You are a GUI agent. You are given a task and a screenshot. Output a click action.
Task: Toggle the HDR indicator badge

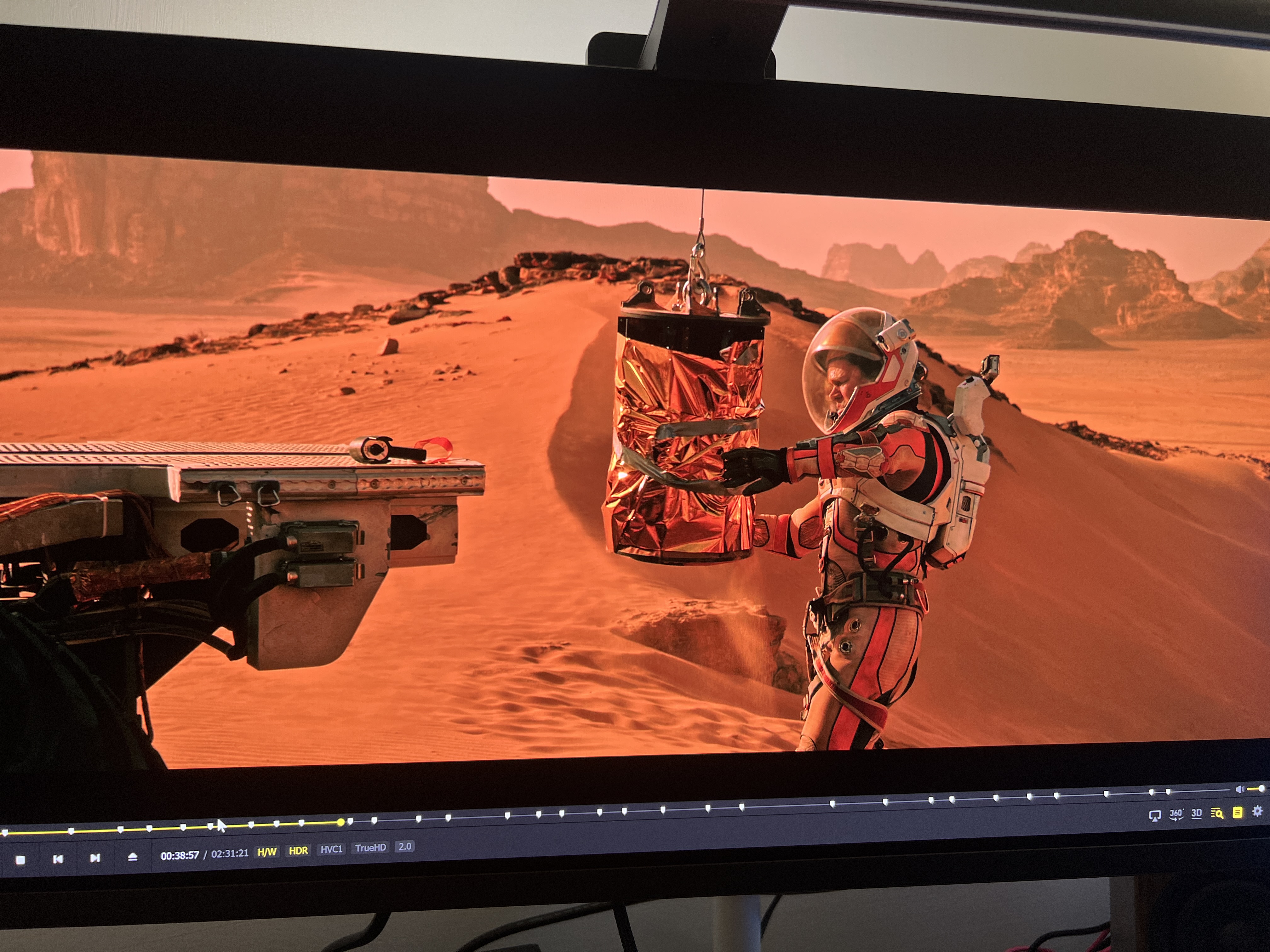pyautogui.click(x=298, y=850)
